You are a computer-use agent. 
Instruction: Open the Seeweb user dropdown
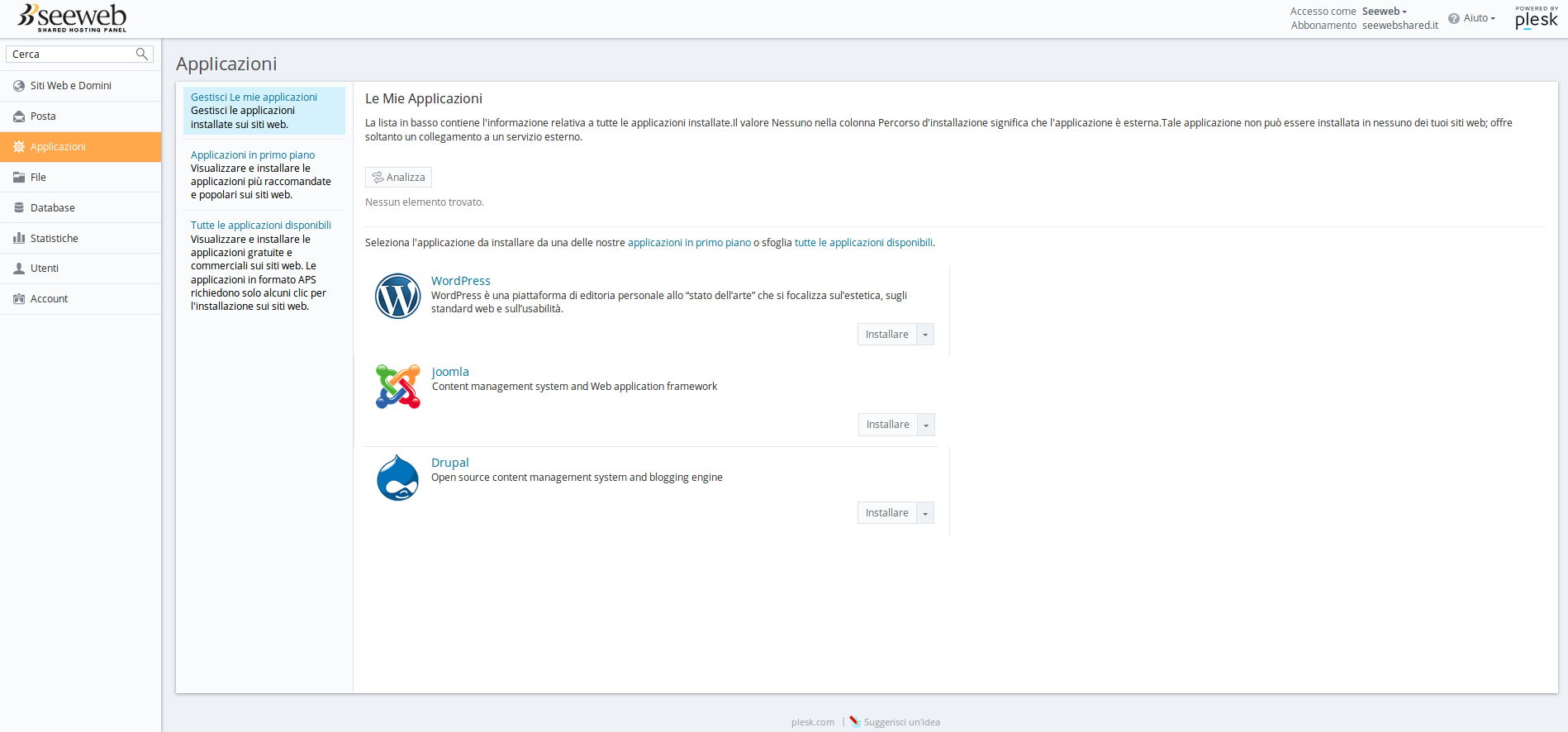click(x=1385, y=12)
